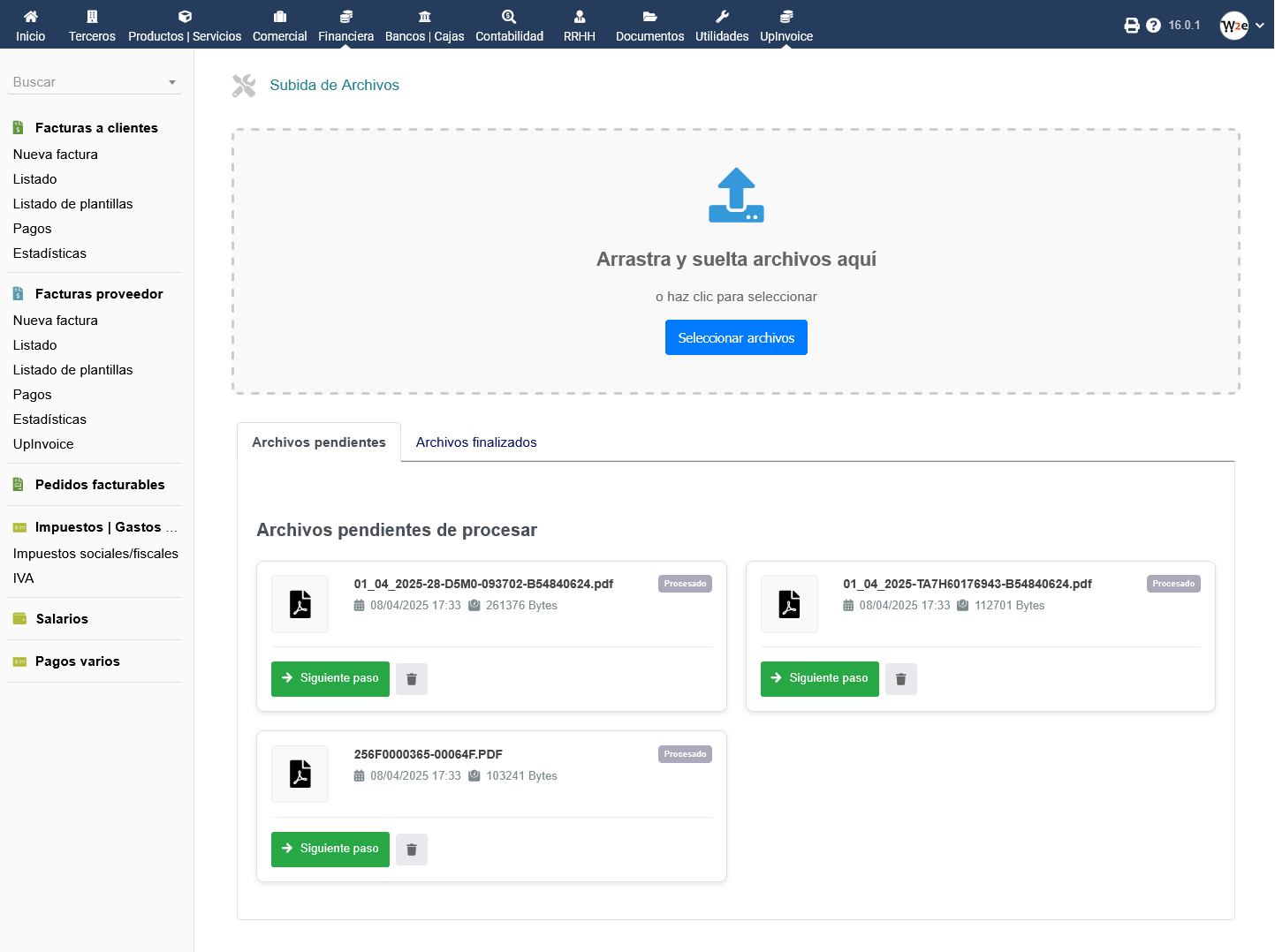The height and width of the screenshot is (952, 1275).
Task: Click the Pagos varios icon
Action: coord(19,662)
